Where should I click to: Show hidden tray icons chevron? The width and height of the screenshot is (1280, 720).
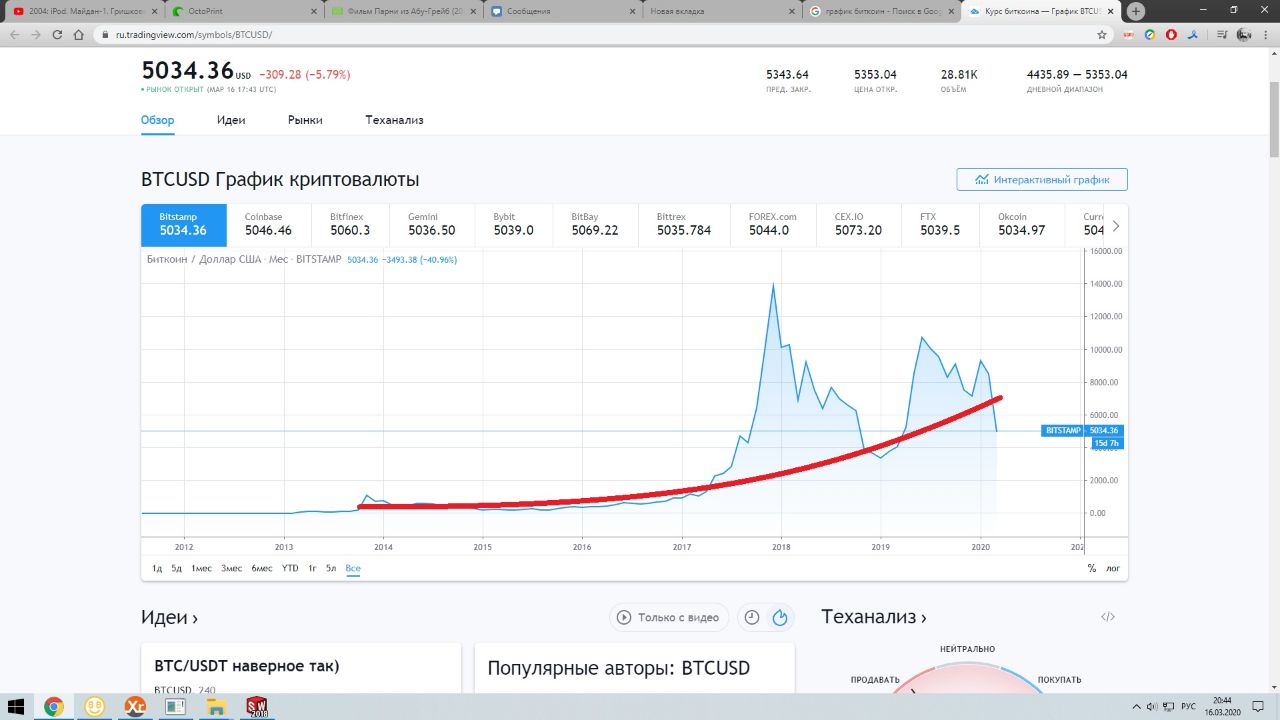1137,706
